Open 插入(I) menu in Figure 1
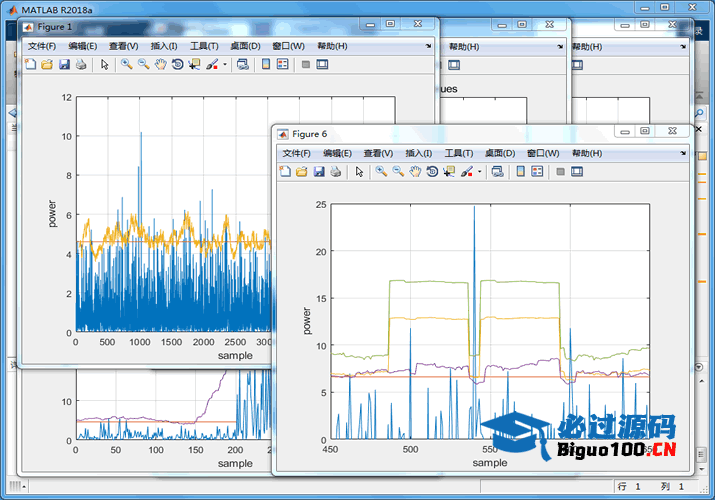Viewport: 715px width, 500px height. click(164, 46)
